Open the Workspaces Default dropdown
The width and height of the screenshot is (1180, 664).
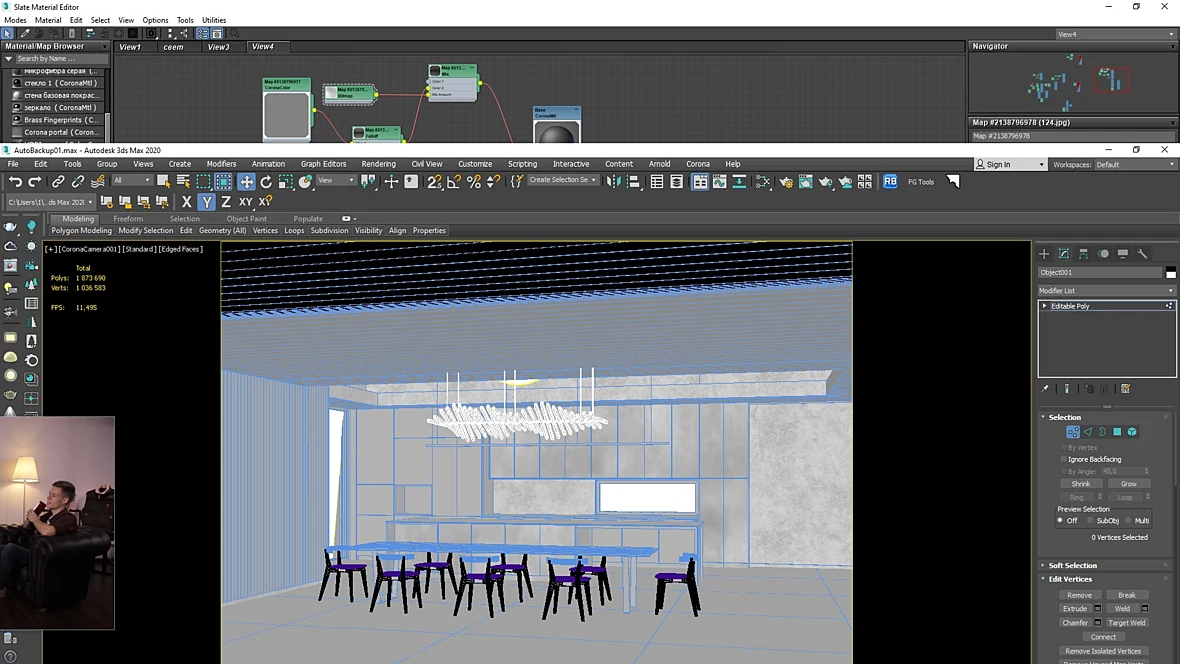point(1134,164)
